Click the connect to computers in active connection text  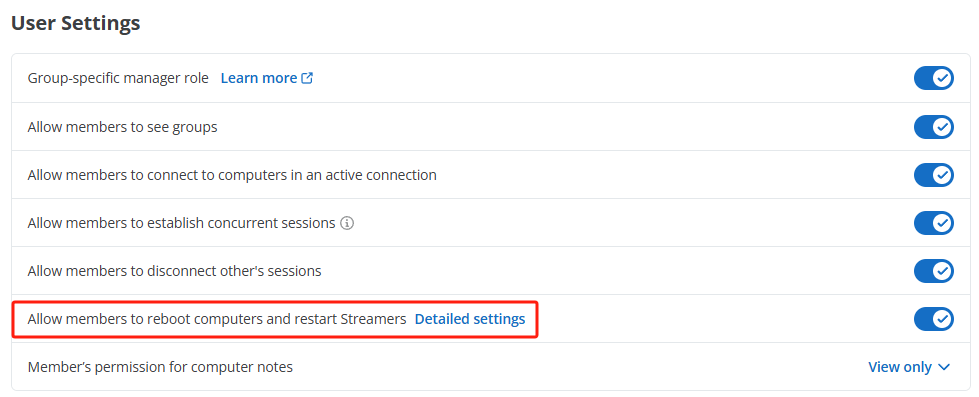(x=232, y=175)
